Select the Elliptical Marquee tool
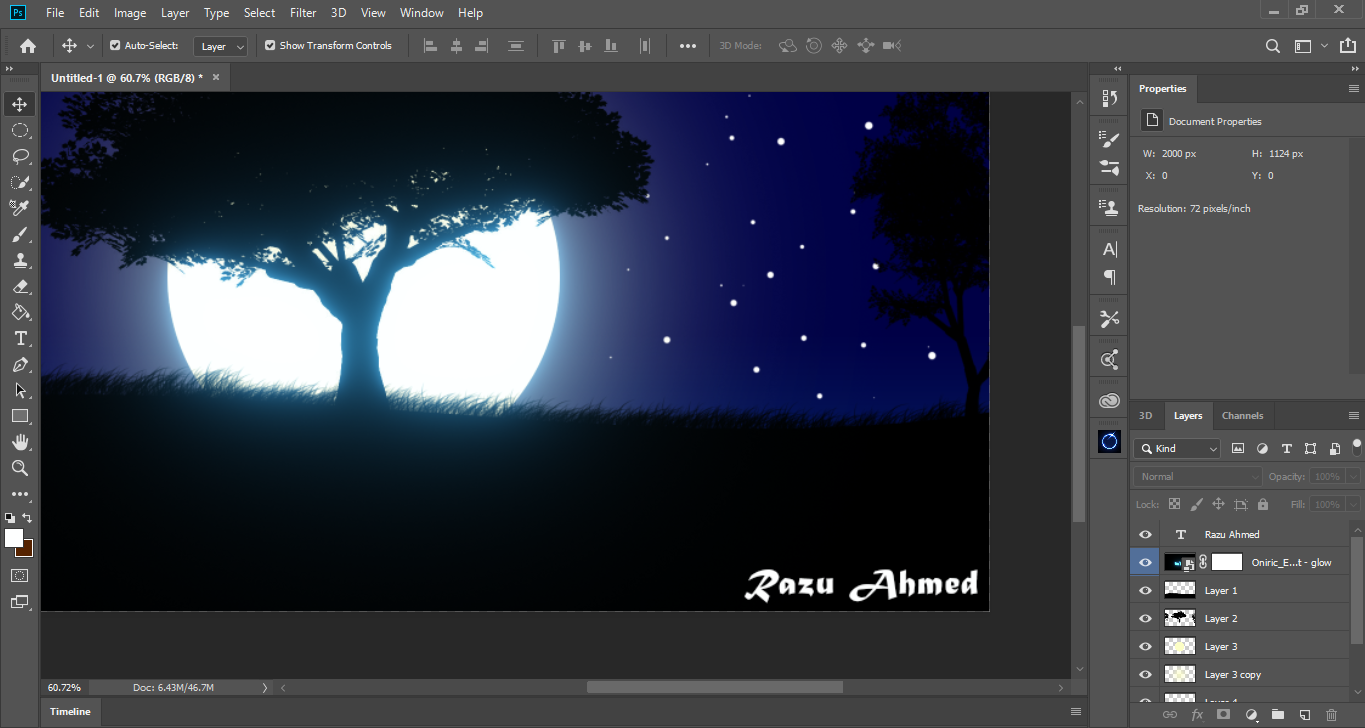This screenshot has width=1365, height=728. (19, 130)
